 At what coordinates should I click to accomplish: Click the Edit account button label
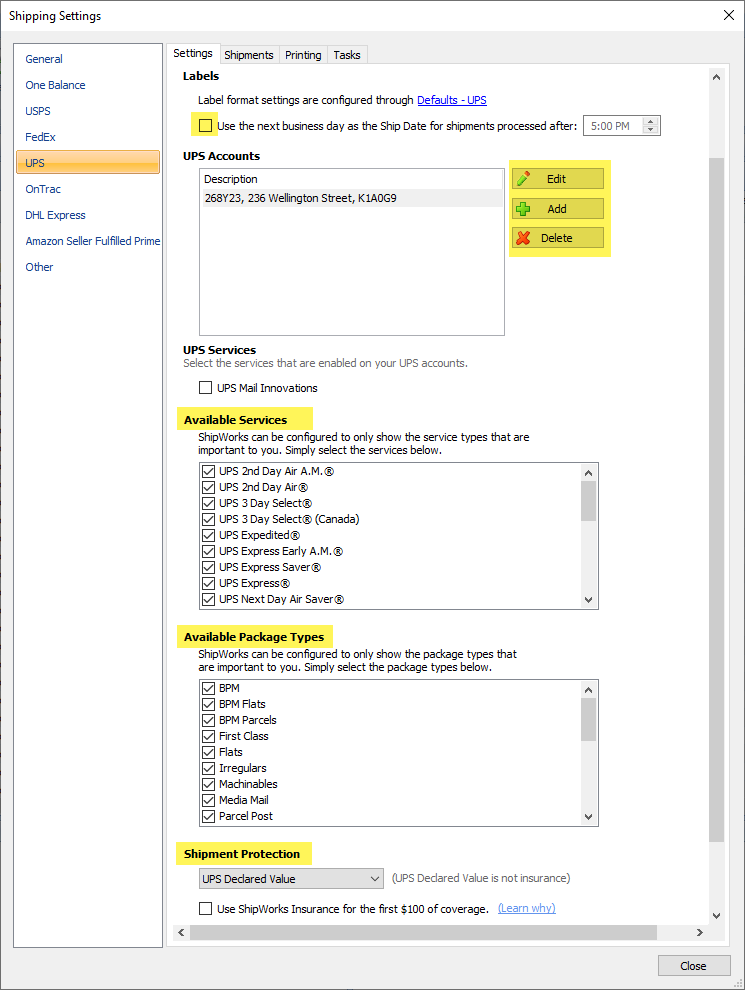coord(556,179)
